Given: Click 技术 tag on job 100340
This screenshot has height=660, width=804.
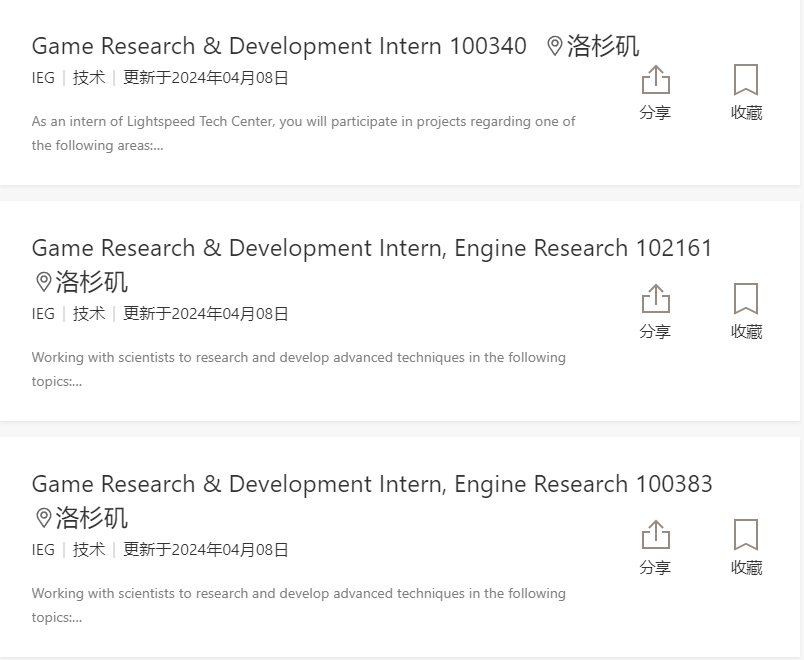Looking at the screenshot, I should pyautogui.click(x=89, y=78).
